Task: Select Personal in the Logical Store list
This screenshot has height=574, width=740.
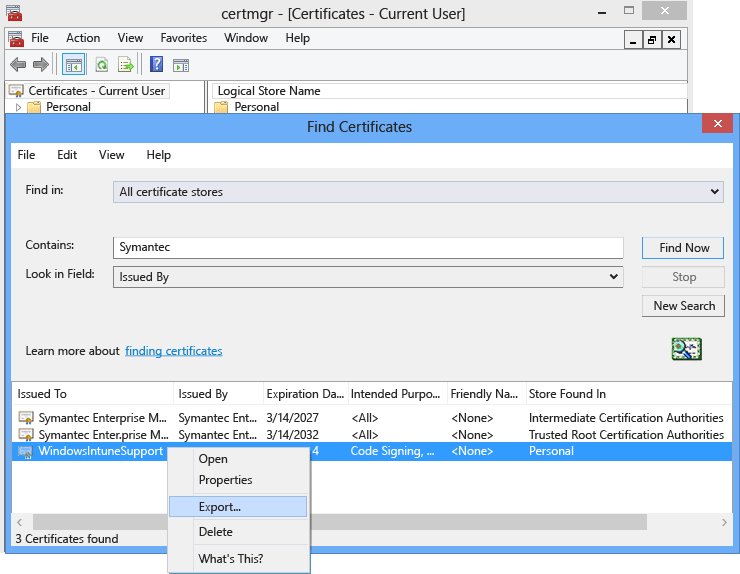Action: 256,107
